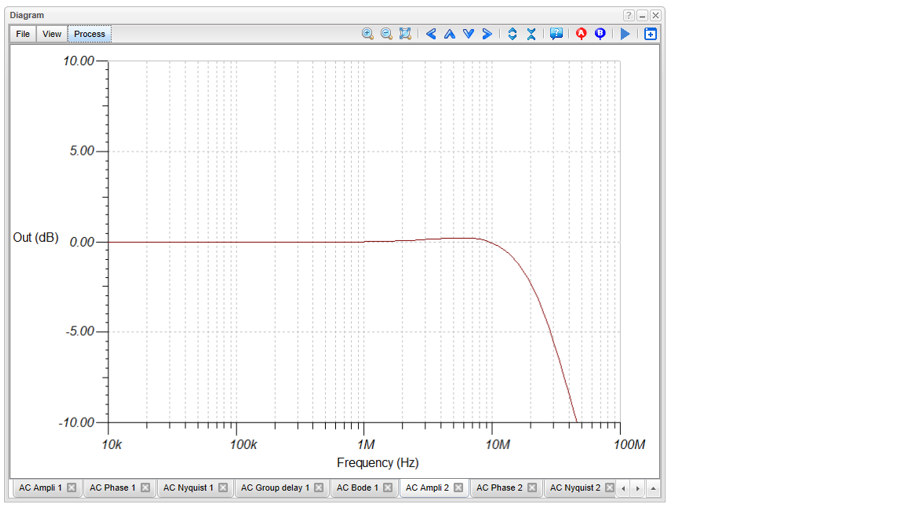This screenshot has width=918, height=520.
Task: Click the blue play arrow icon
Action: (626, 34)
